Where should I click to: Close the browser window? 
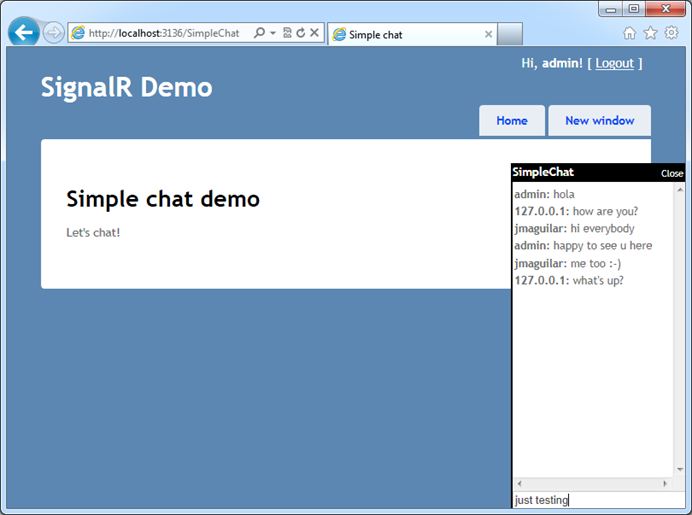(x=666, y=9)
